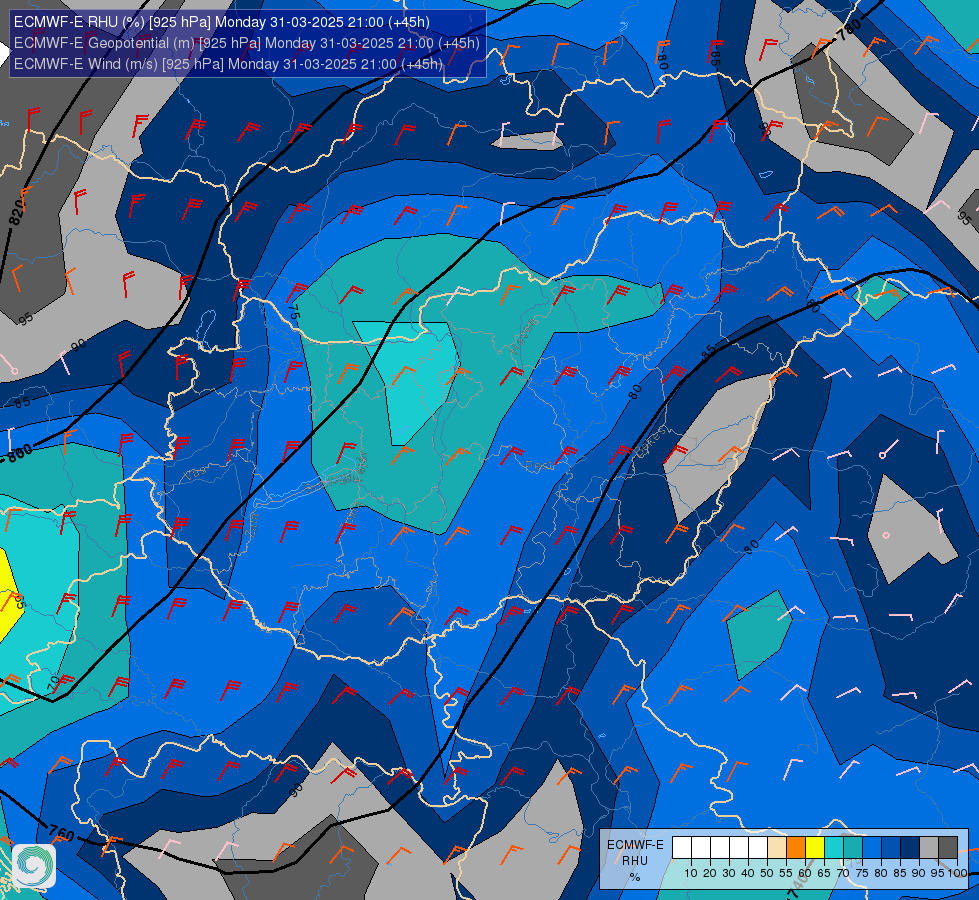Click the 'ECMWF-E' label in the legend box
This screenshot has width=979, height=900.
[x=635, y=845]
